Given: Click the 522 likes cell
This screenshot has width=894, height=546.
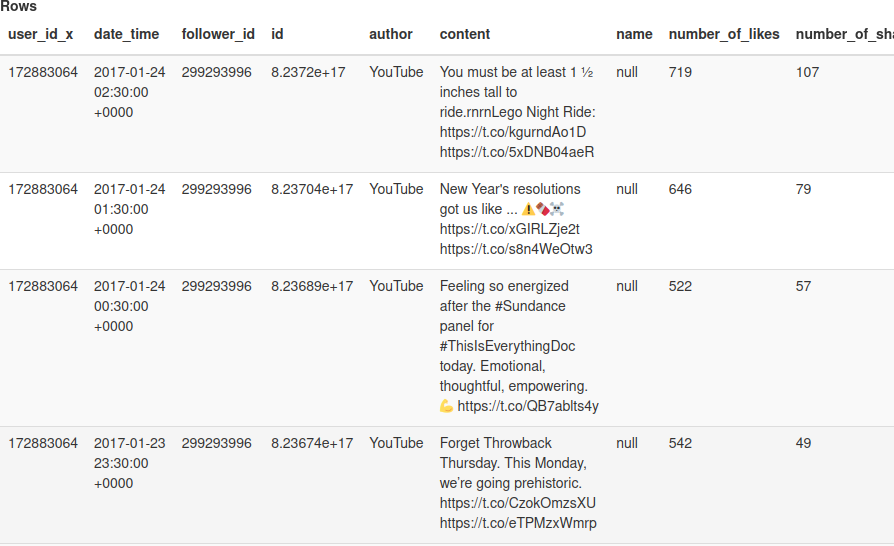Looking at the screenshot, I should click(680, 286).
